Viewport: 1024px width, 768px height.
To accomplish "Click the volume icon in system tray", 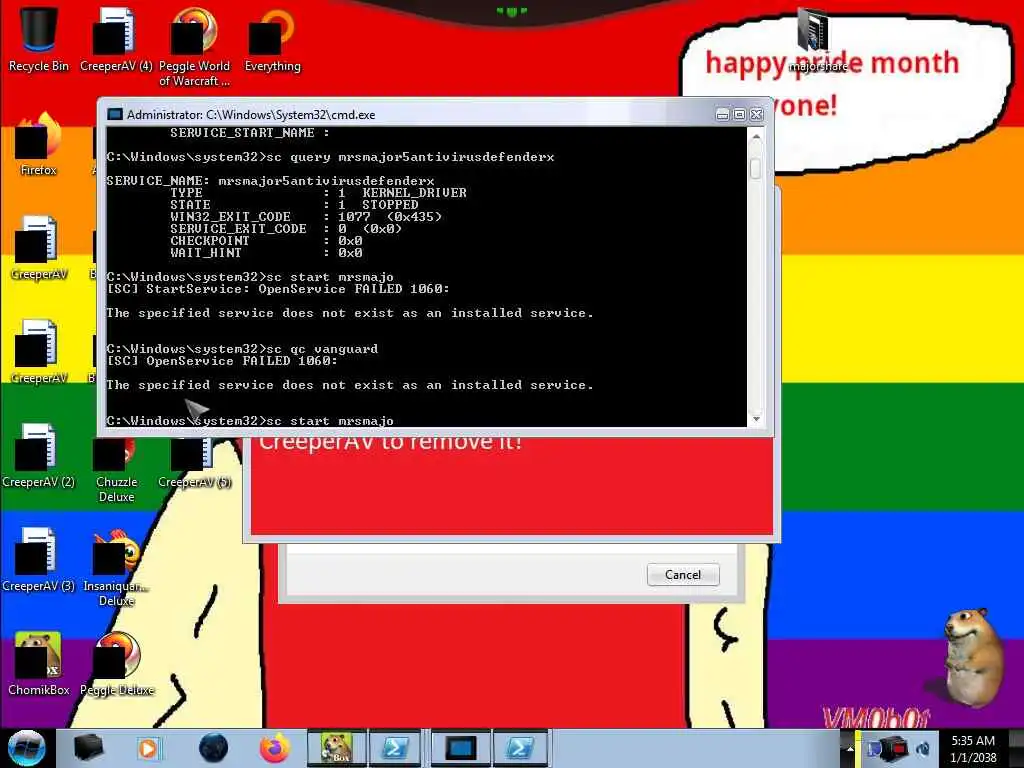I will coord(923,749).
